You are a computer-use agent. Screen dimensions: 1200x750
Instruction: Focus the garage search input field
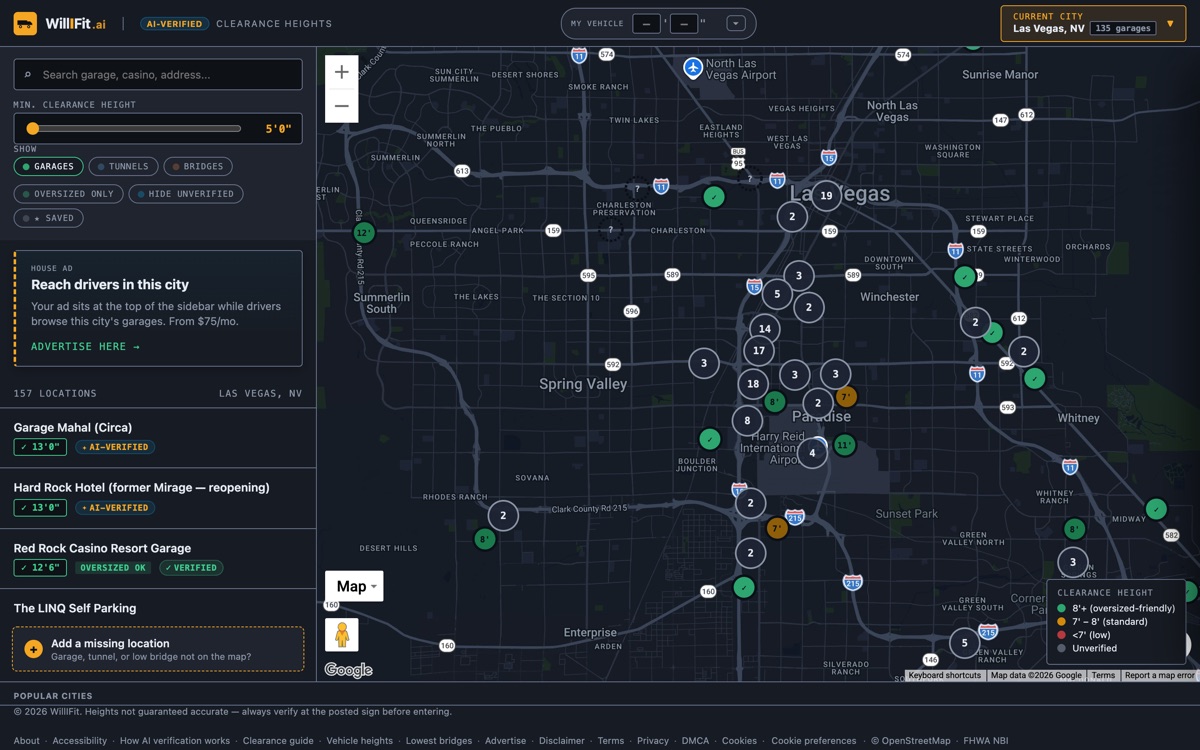(158, 75)
